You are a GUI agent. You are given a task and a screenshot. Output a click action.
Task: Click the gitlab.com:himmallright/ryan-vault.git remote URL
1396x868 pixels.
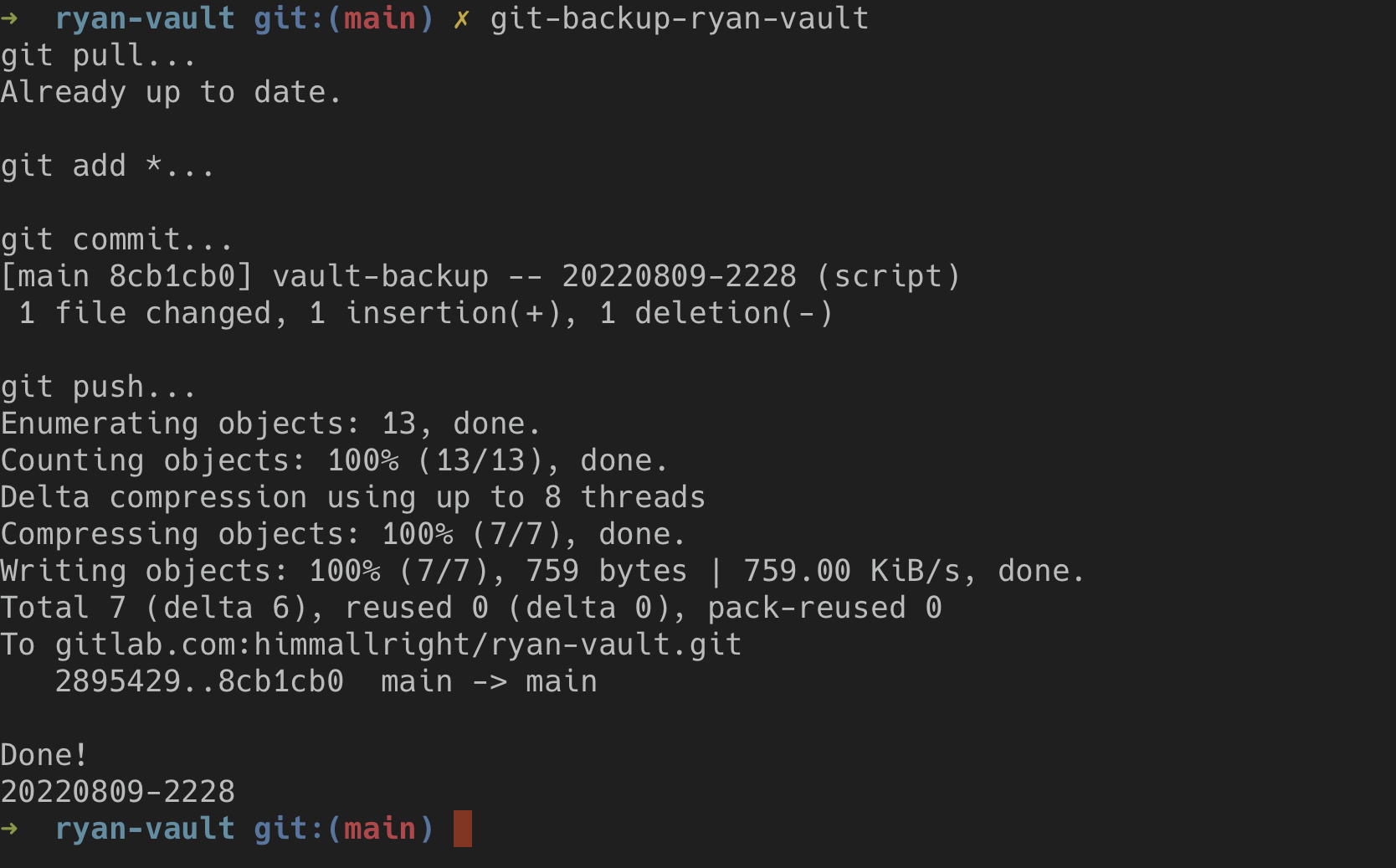click(398, 645)
